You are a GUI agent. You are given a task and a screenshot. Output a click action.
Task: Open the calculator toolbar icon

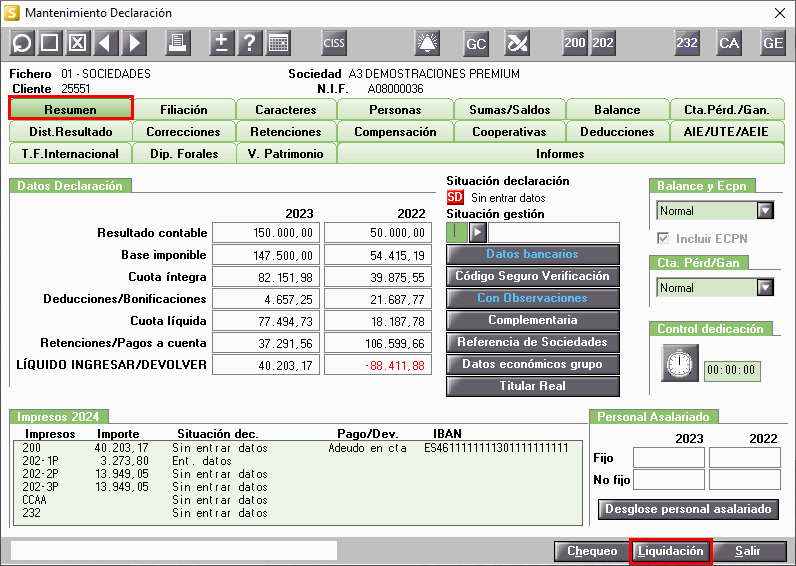pyautogui.click(x=278, y=43)
